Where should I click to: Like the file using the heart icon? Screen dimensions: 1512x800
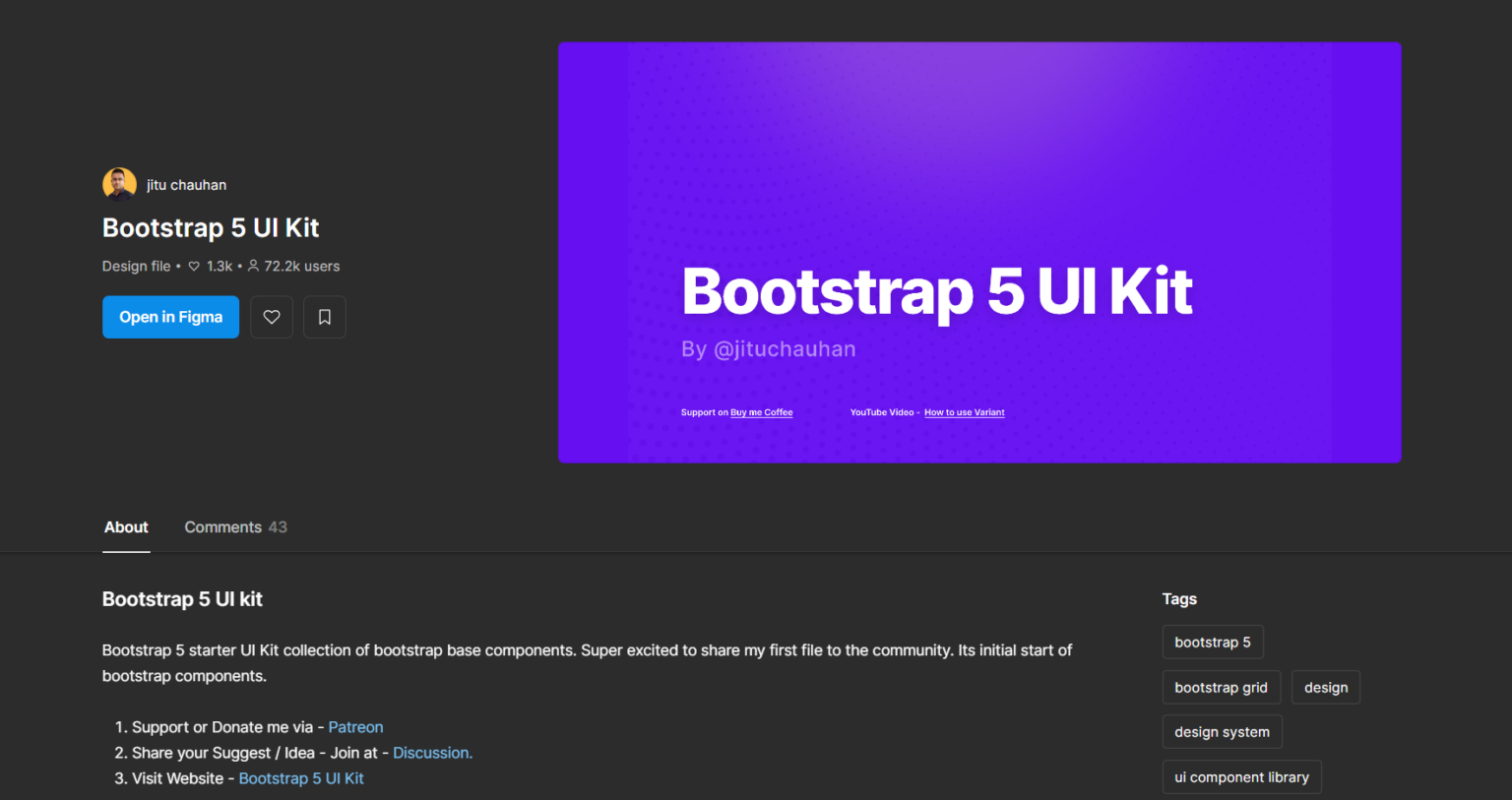click(x=272, y=317)
